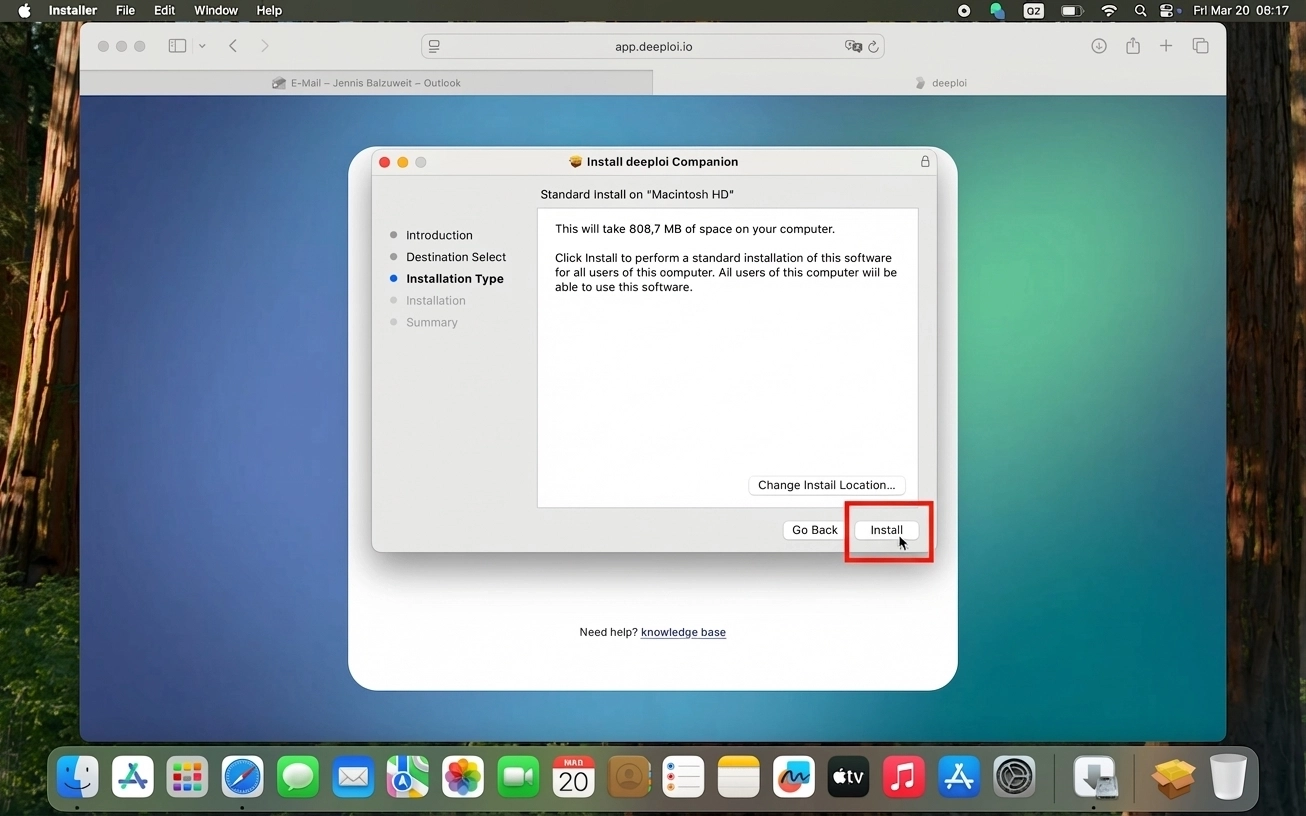Image resolution: width=1306 pixels, height=816 pixels.
Task: Switch to the Outlook E-Mail tab
Action: tap(366, 83)
